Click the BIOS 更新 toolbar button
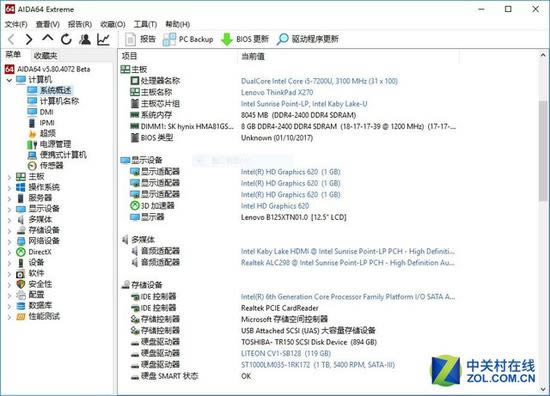This screenshot has height=396, width=550. coord(245,39)
